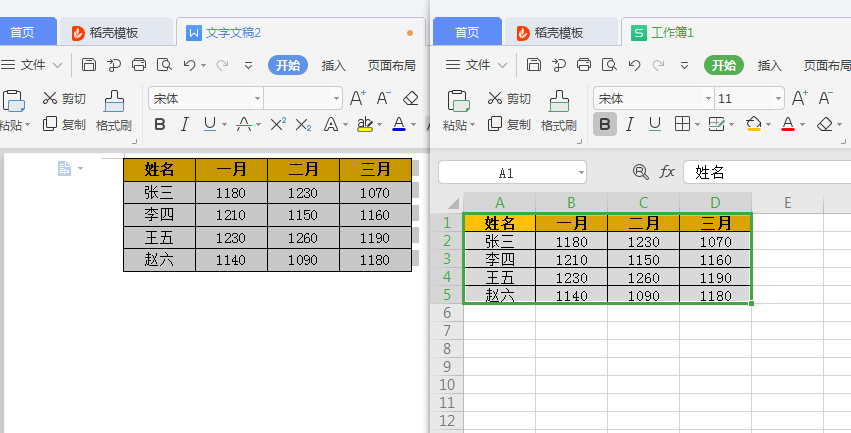
Task: Open the document's 宋体 font name dropdown
Action: tap(257, 99)
